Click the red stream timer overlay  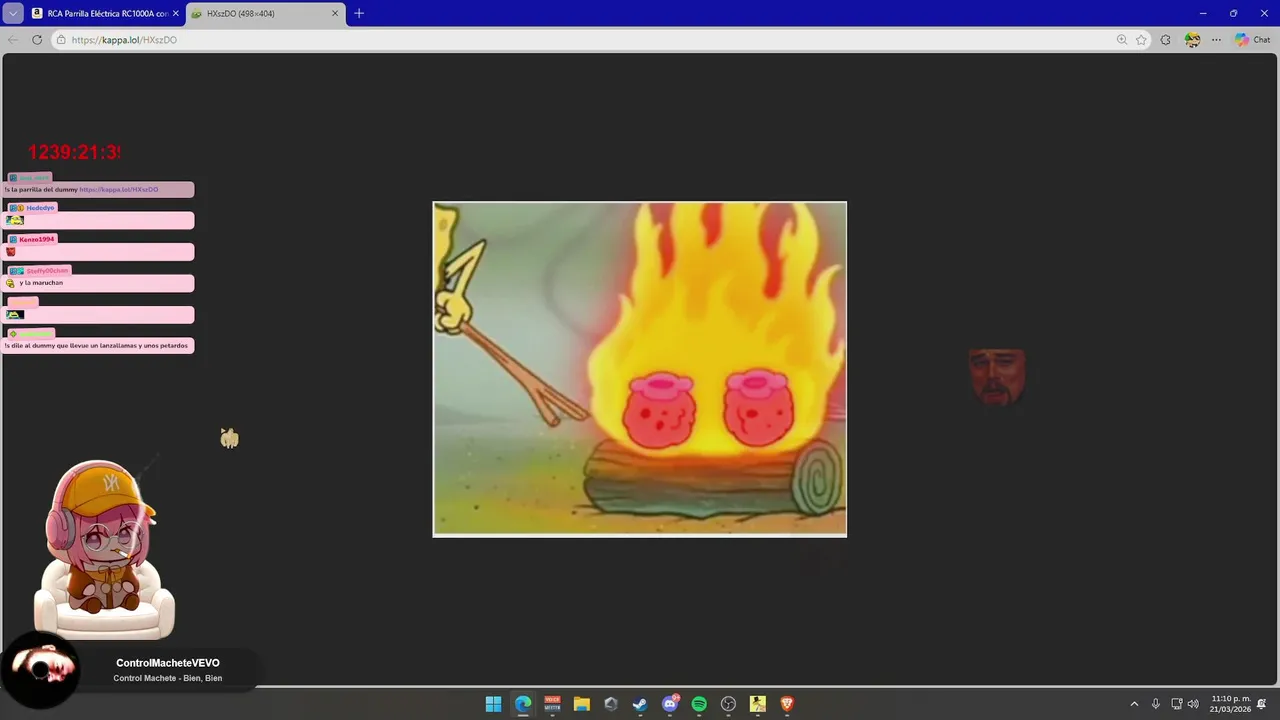point(74,152)
